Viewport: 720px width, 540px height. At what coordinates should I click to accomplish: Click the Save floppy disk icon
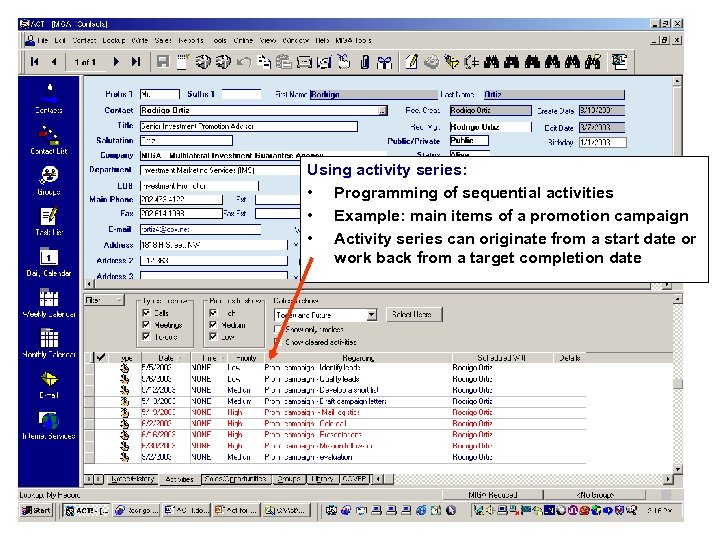[x=163, y=62]
